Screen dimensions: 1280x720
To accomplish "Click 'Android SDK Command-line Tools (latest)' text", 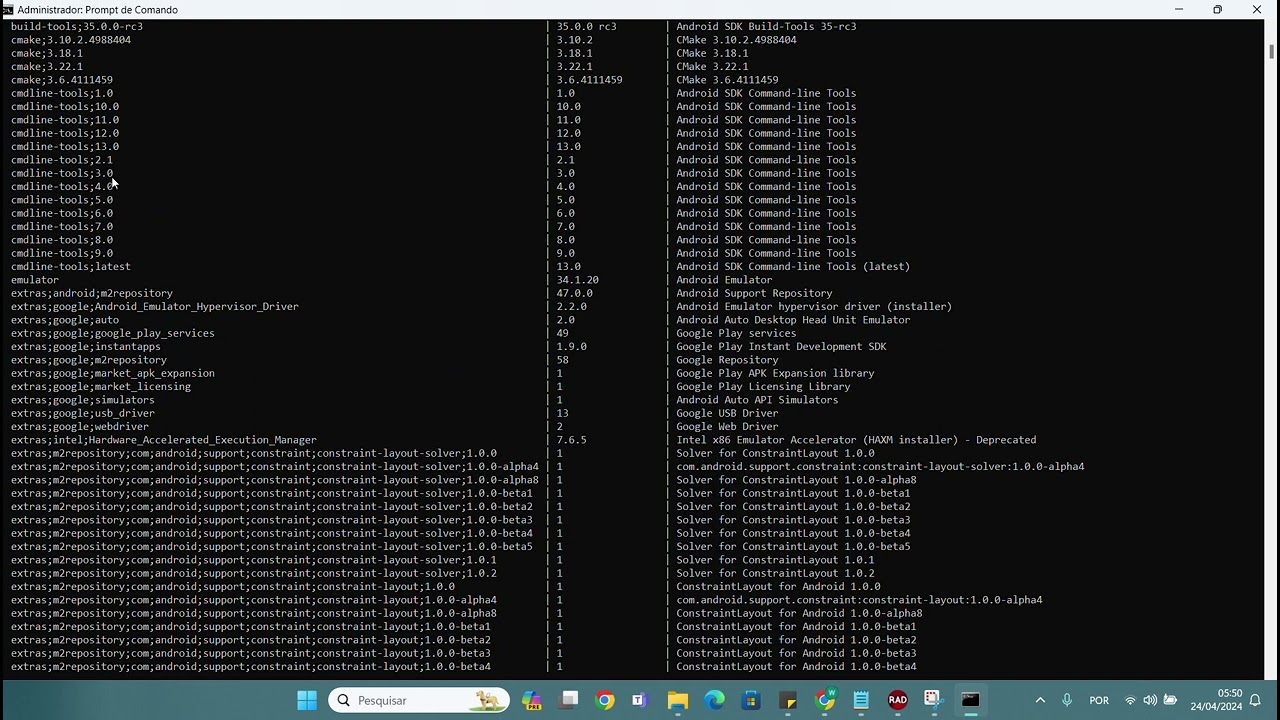I will [x=793, y=266].
